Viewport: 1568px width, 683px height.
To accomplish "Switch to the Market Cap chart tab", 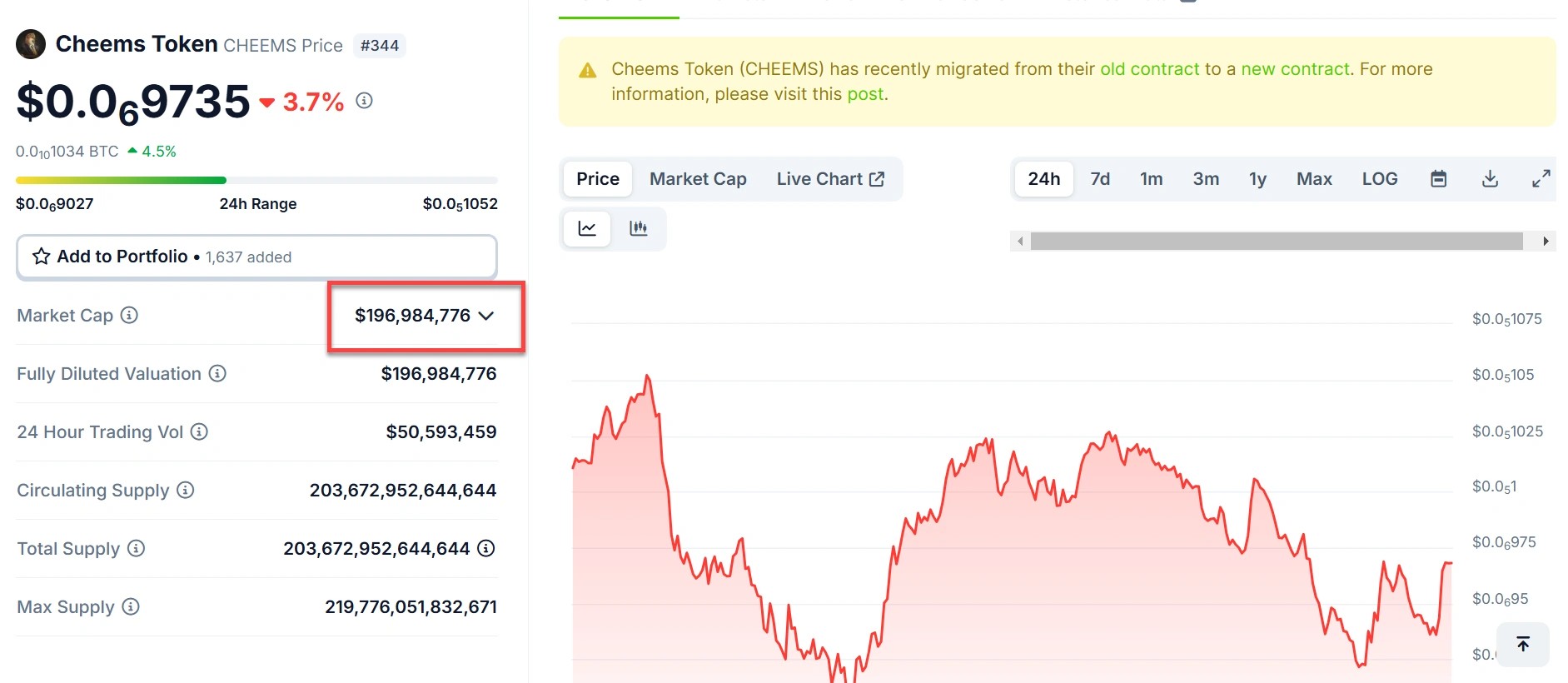I will (x=698, y=179).
